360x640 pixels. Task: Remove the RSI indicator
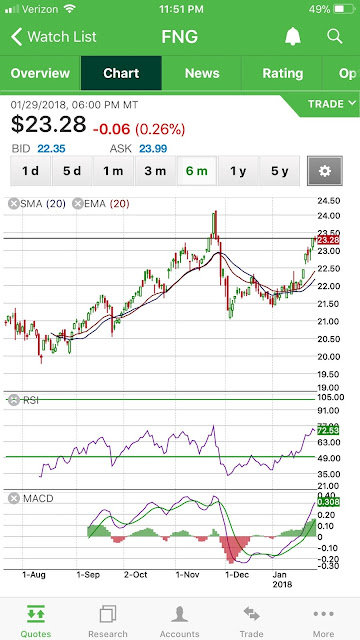[14, 400]
